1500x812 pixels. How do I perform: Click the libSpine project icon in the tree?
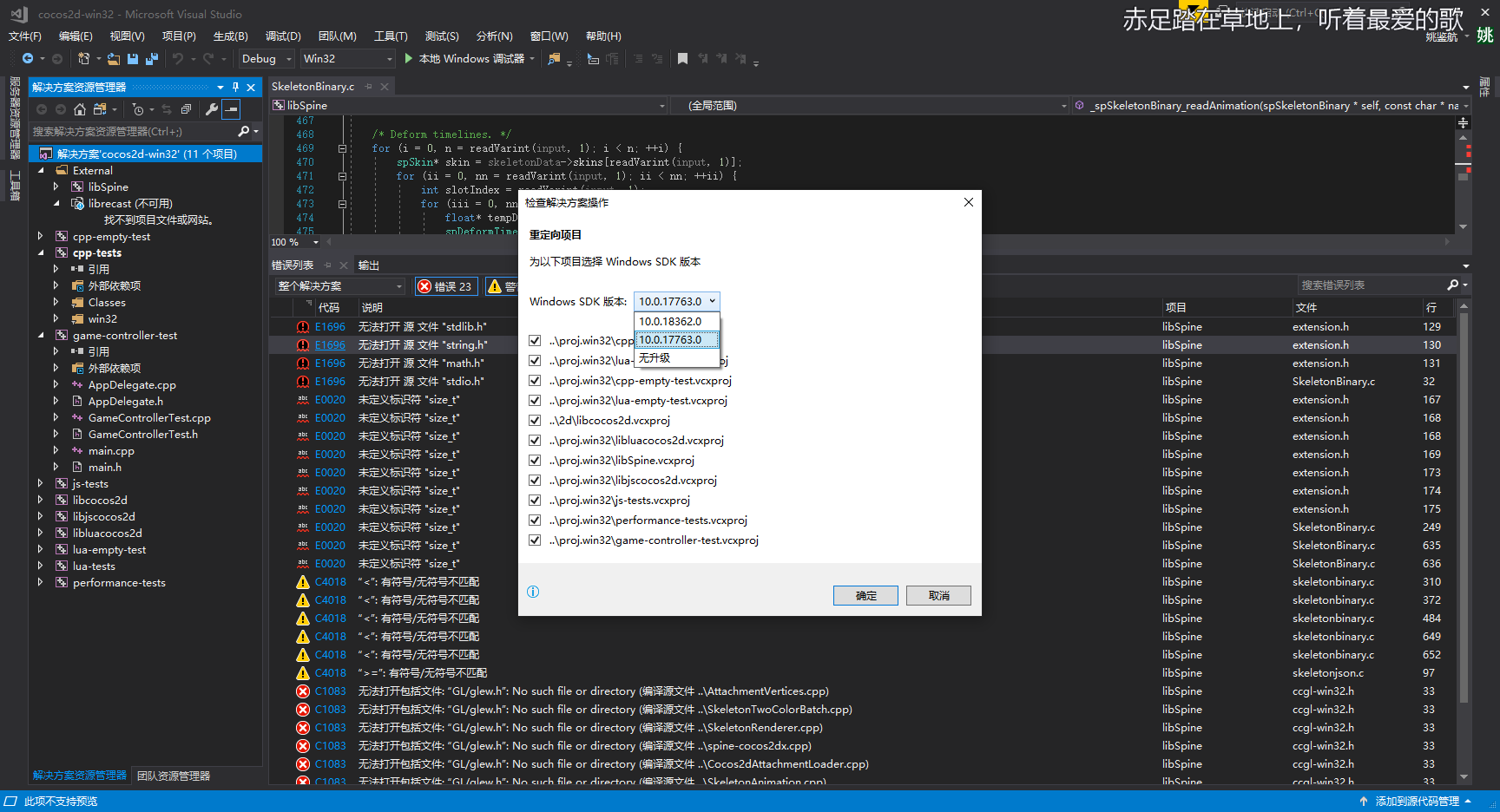click(77, 187)
